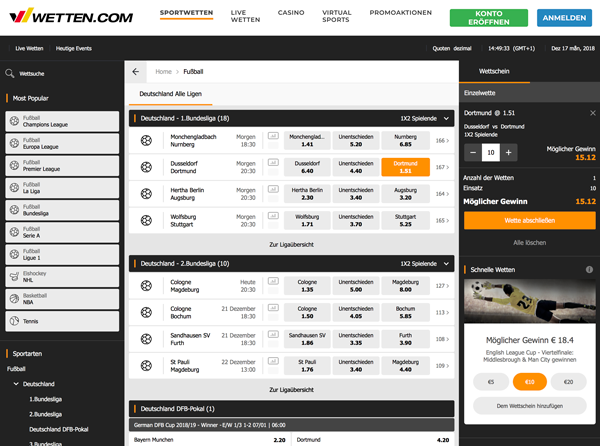The image size is (600, 446).
Task: Open the Live Wetten menu item
Action: [245, 16]
